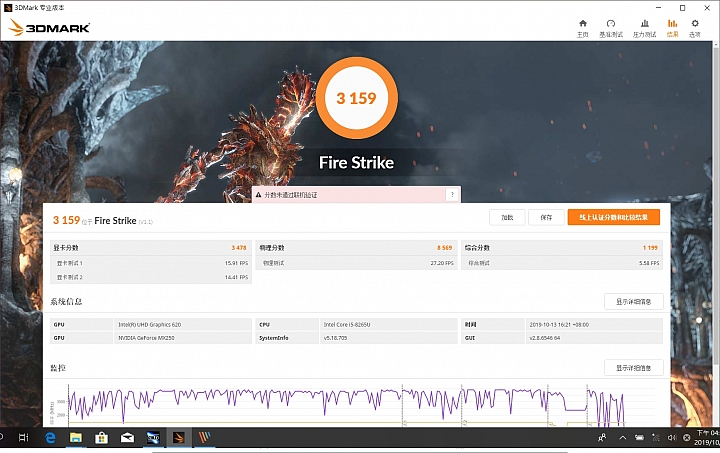Click the network icon in the system tray
The image size is (720, 453).
[x=656, y=437]
